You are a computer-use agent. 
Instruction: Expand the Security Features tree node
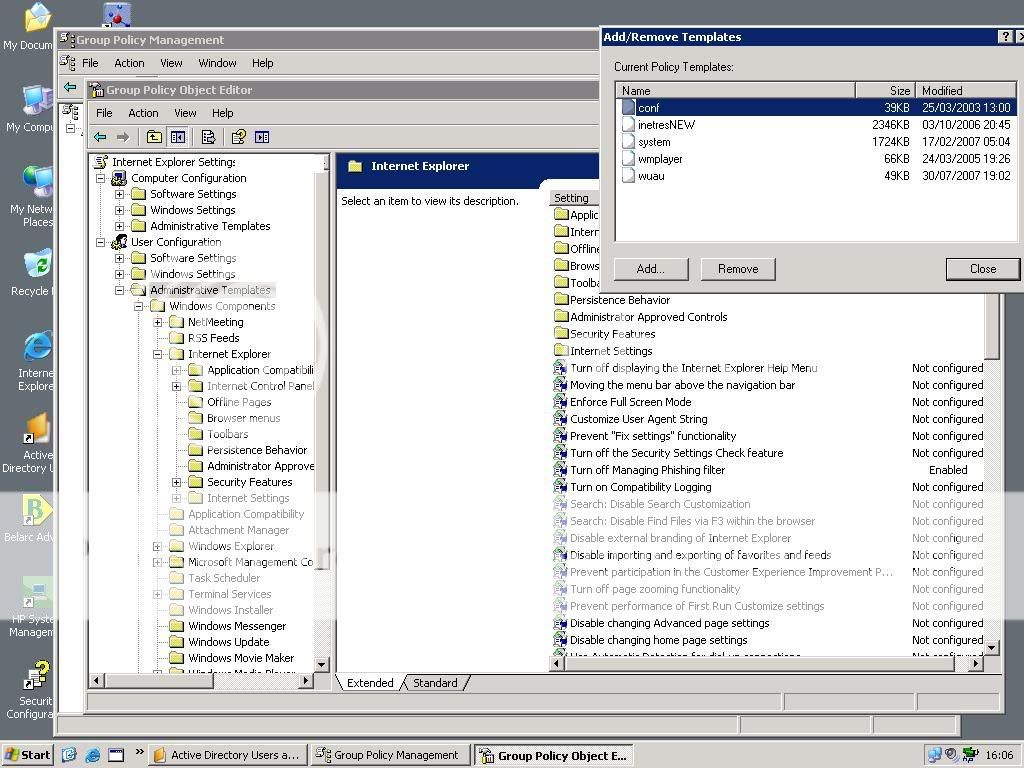pos(176,482)
